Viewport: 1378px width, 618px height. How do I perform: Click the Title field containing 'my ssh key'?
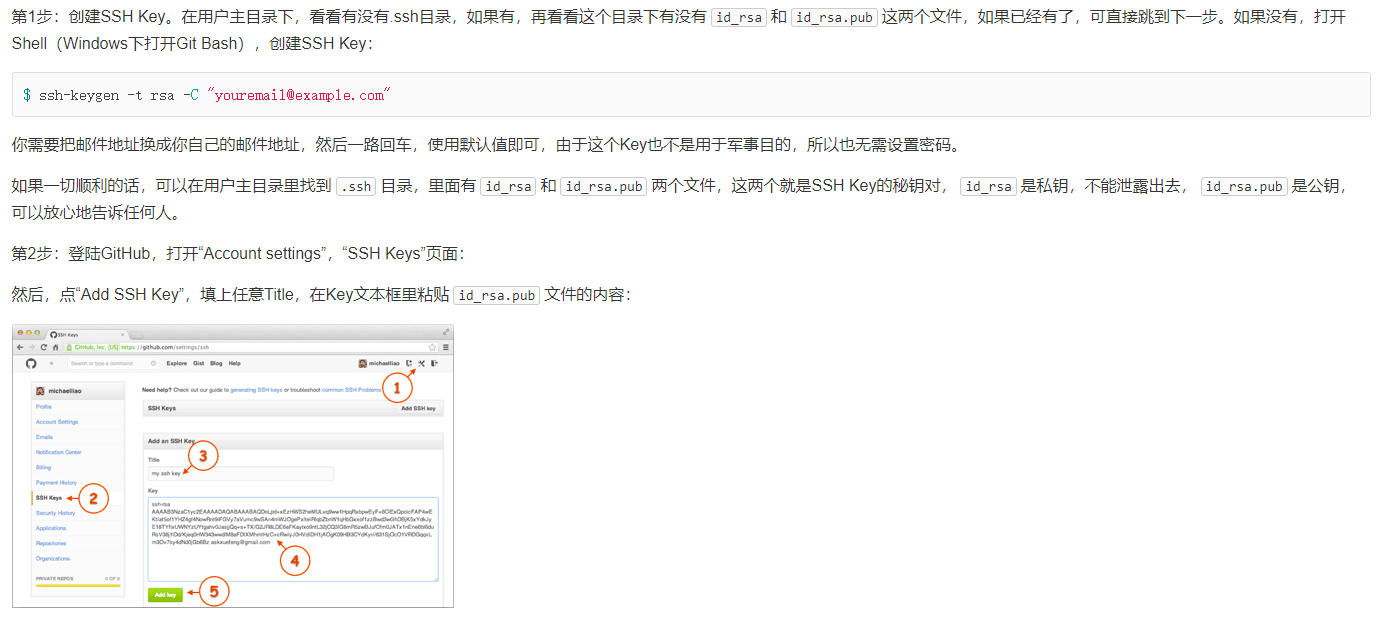click(x=240, y=473)
